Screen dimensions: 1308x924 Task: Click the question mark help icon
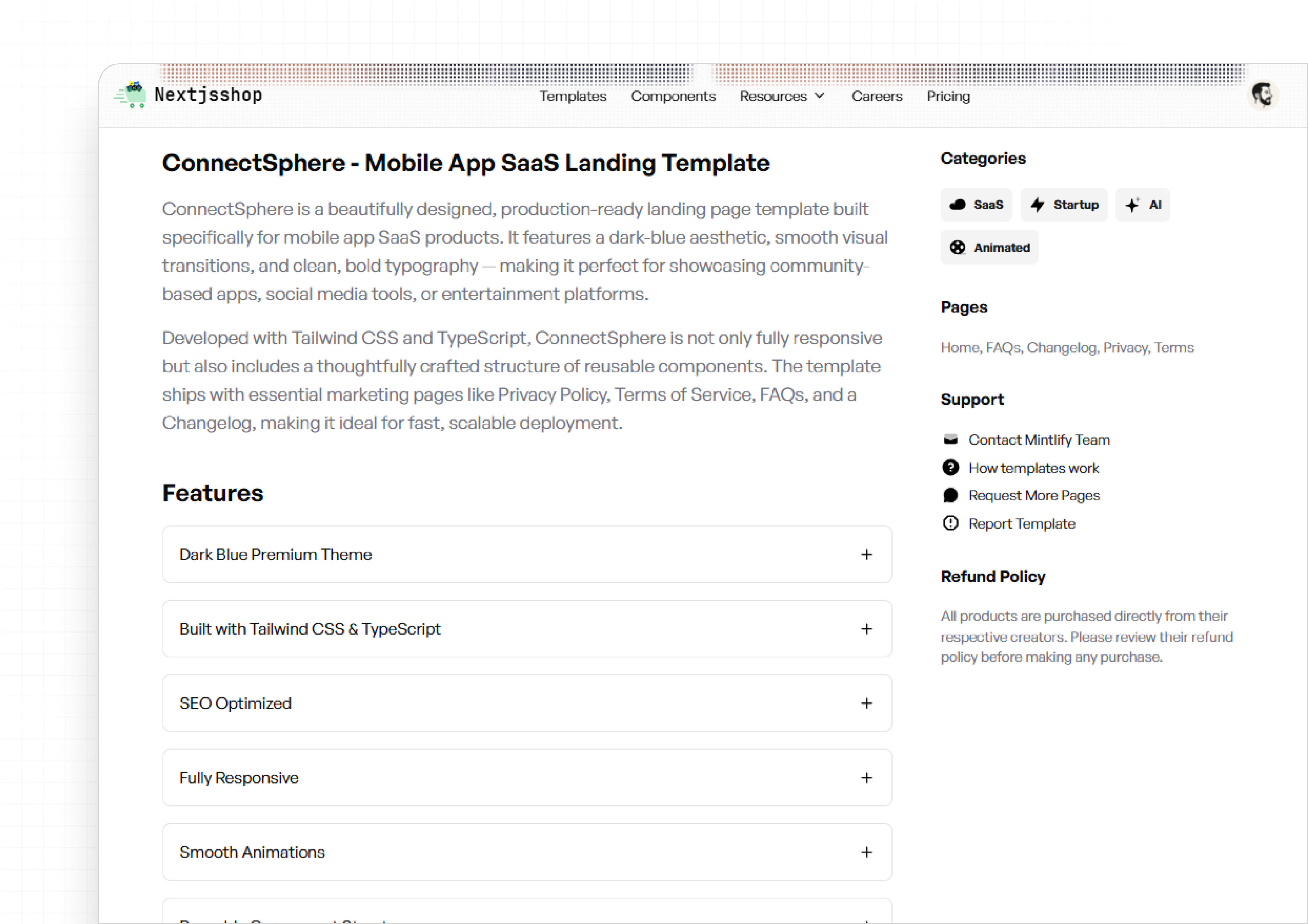tap(950, 467)
